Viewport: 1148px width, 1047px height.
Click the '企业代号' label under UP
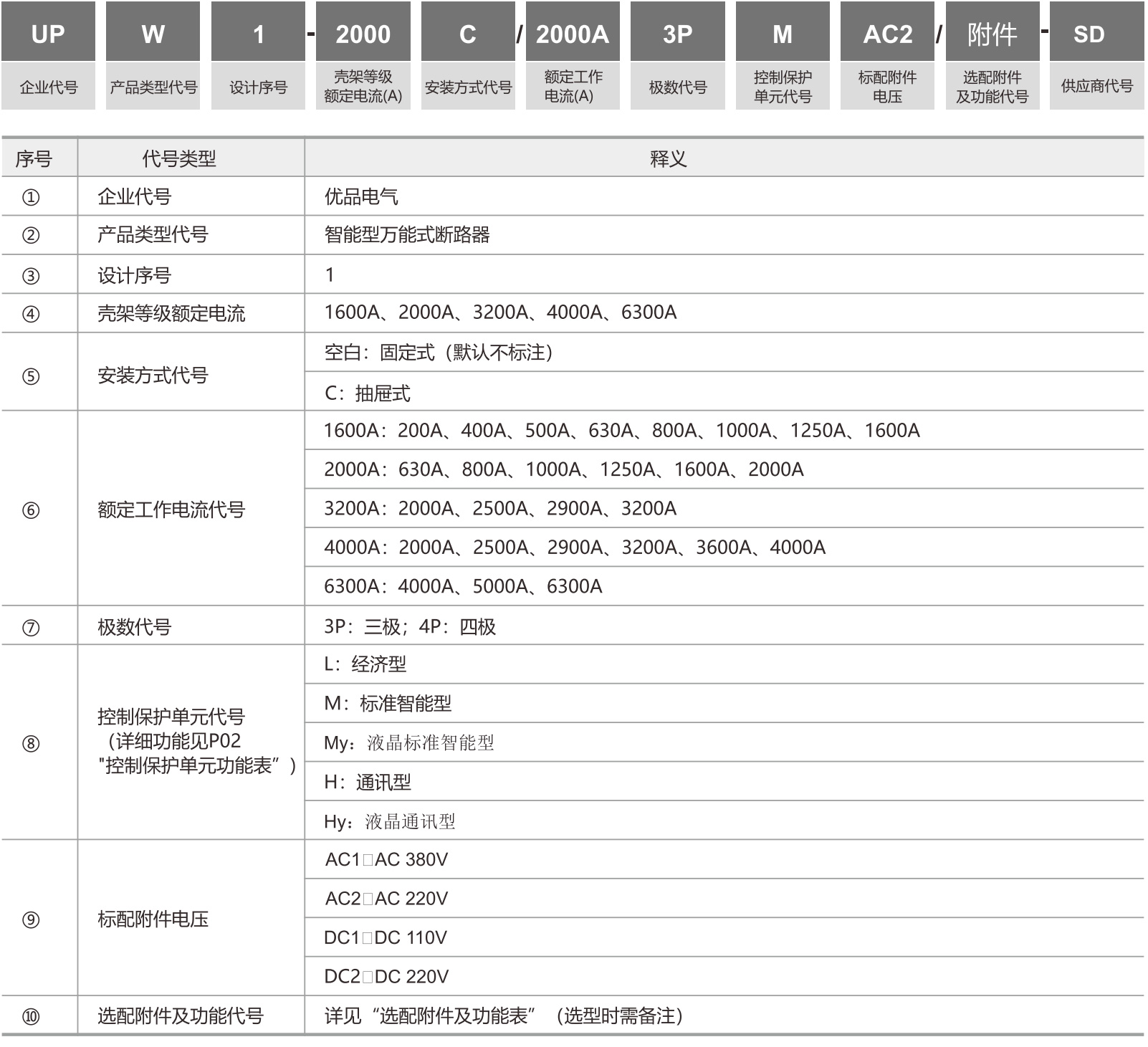tap(48, 86)
